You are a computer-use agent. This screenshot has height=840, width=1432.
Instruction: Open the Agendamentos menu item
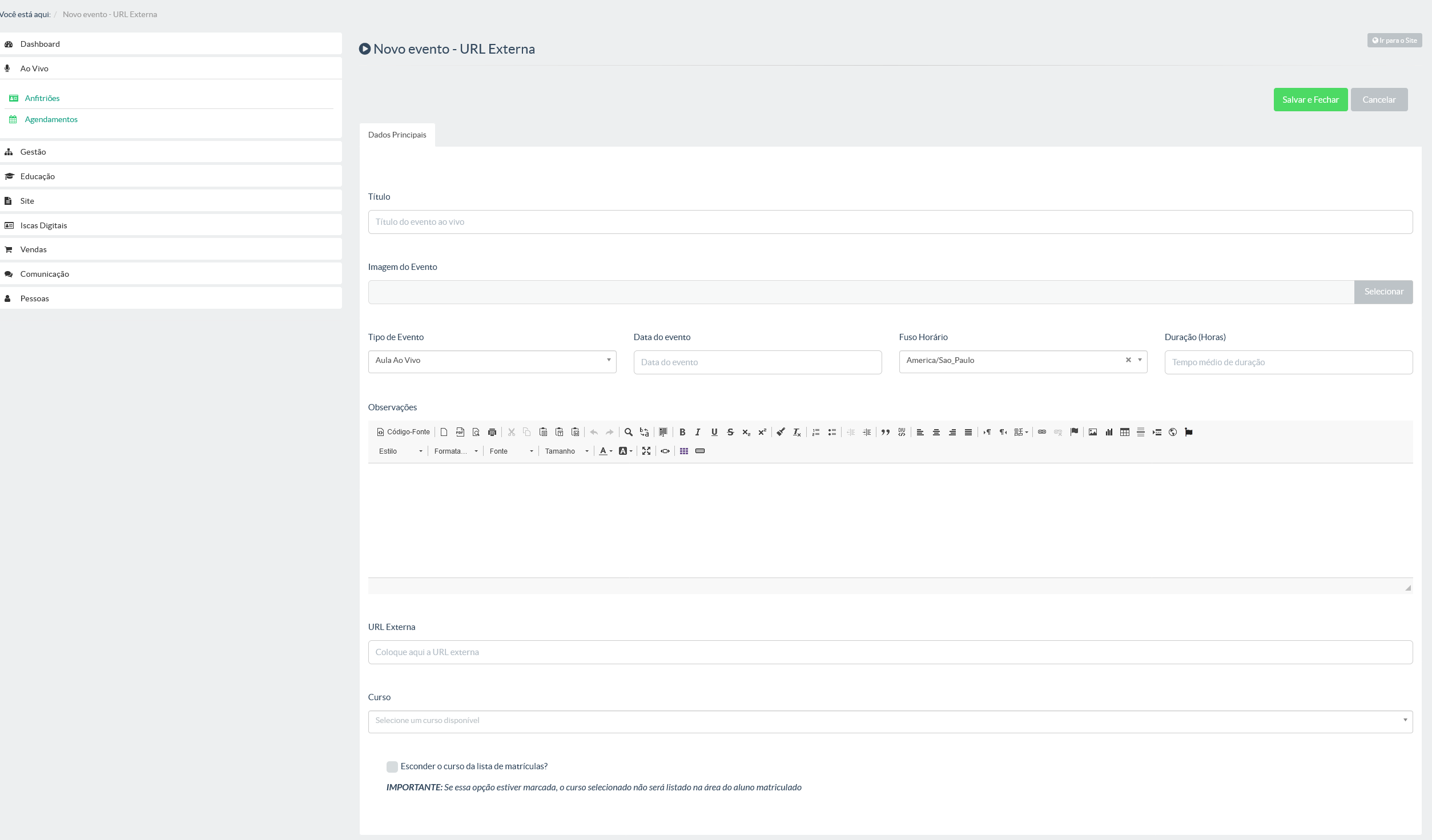tap(51, 119)
